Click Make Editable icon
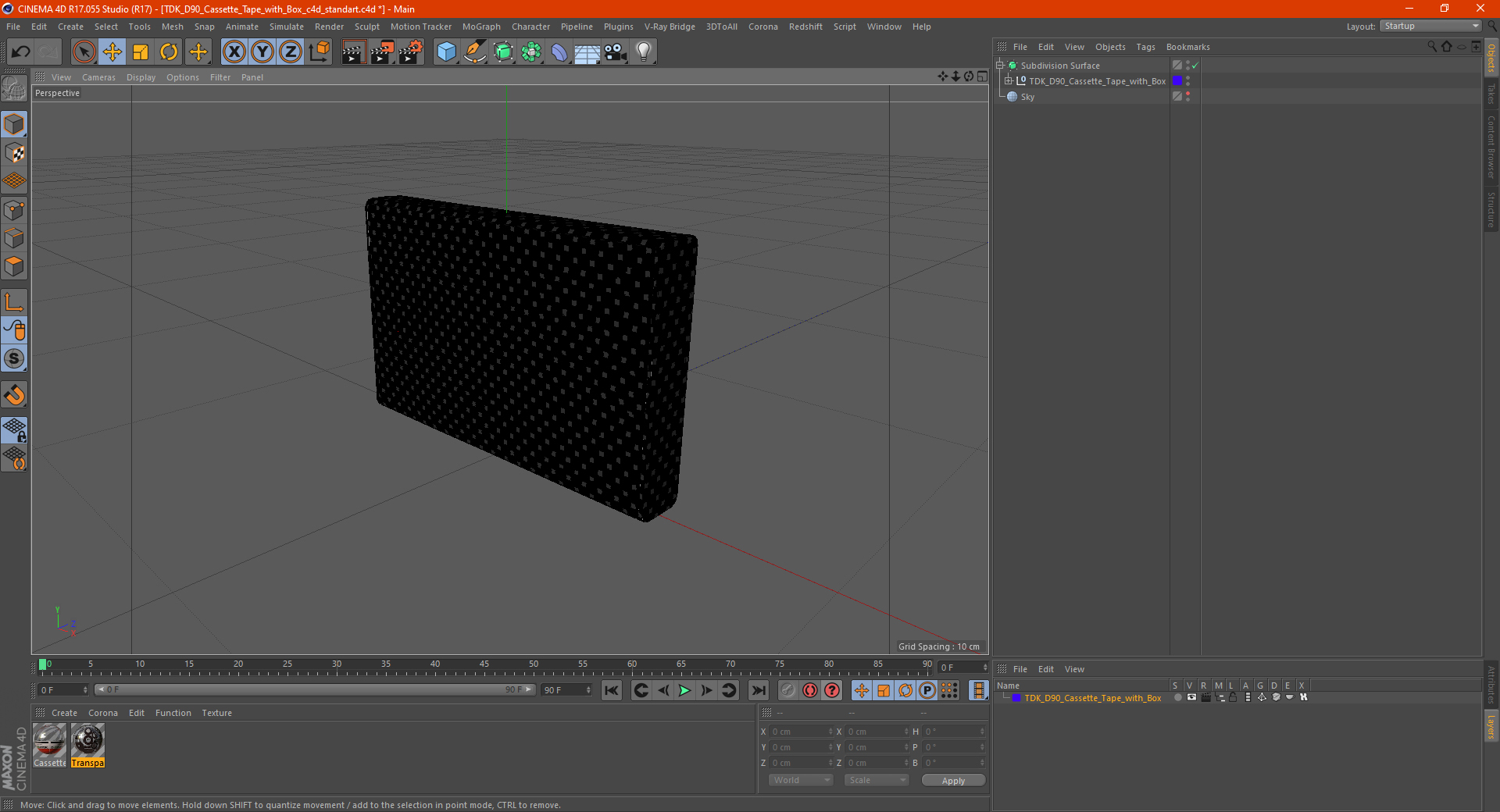The width and height of the screenshot is (1500, 812). pos(14,88)
